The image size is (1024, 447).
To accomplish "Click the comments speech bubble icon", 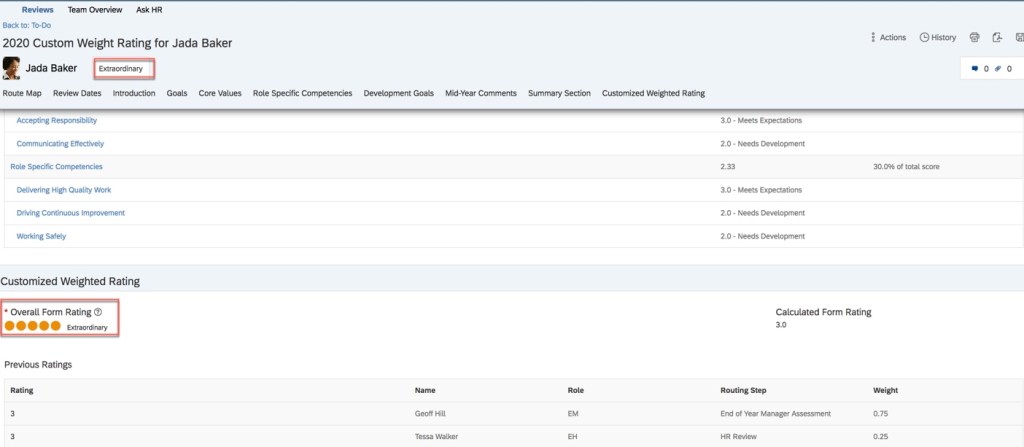I will pos(975,68).
